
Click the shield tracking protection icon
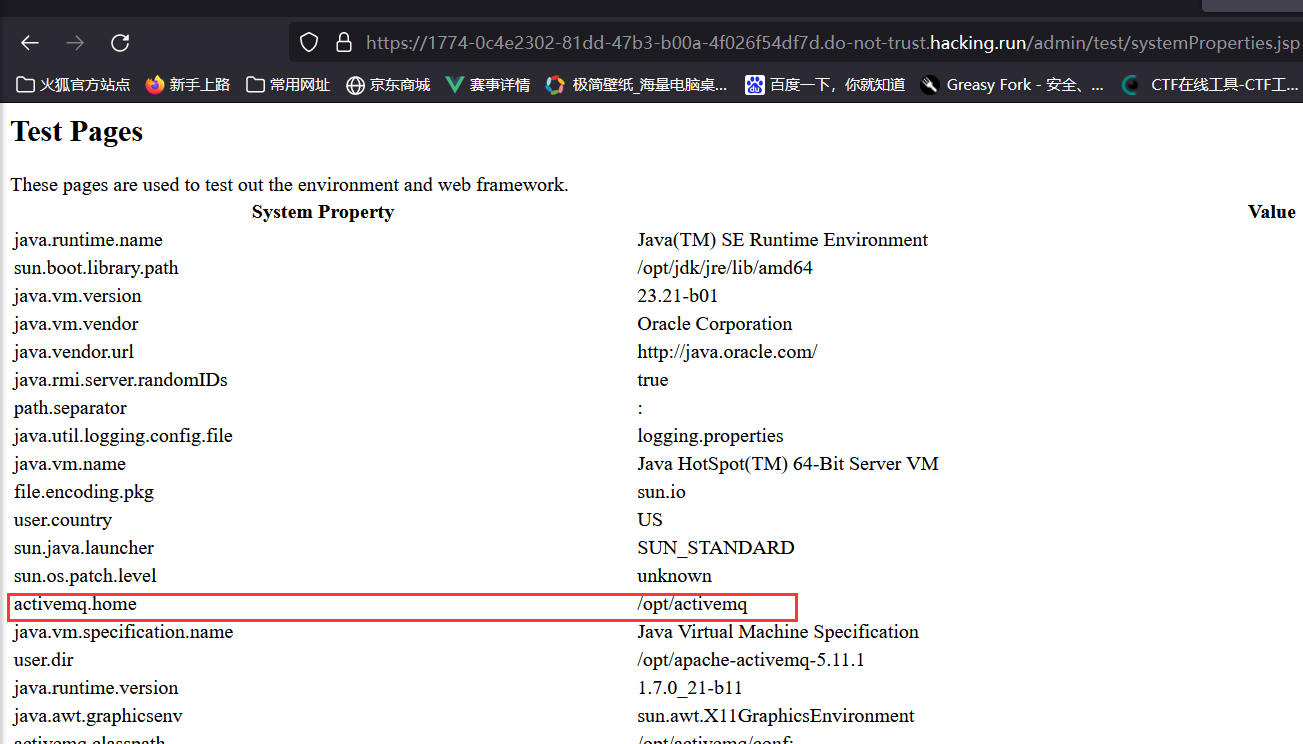click(309, 43)
